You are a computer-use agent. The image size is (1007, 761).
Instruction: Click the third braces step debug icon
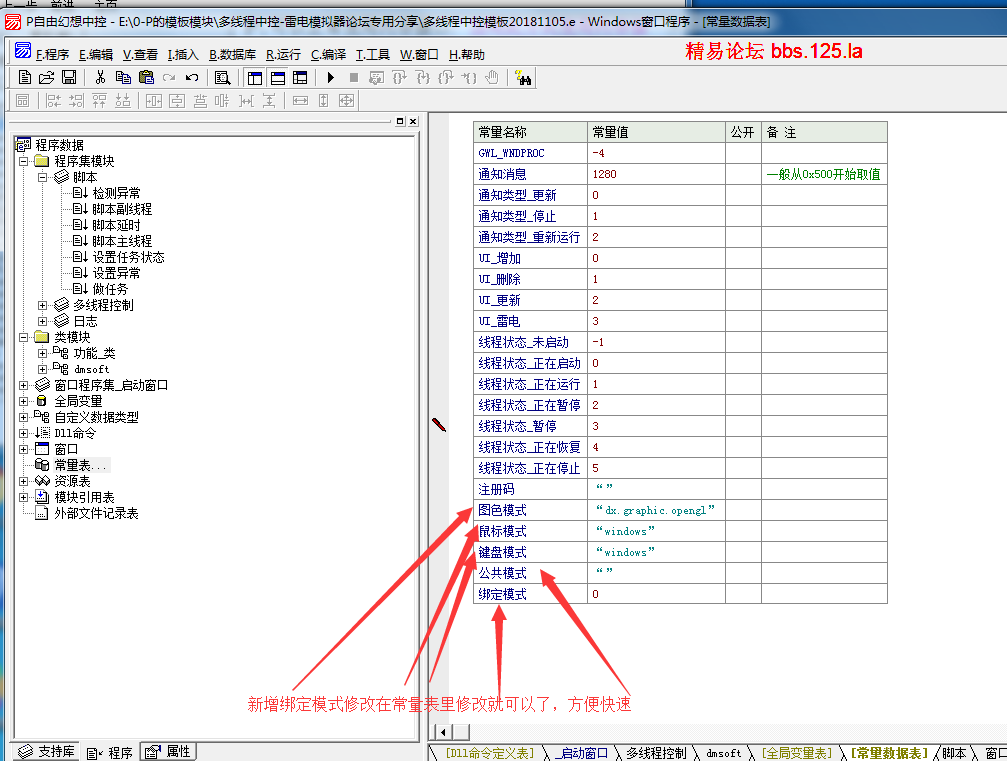pyautogui.click(x=446, y=78)
